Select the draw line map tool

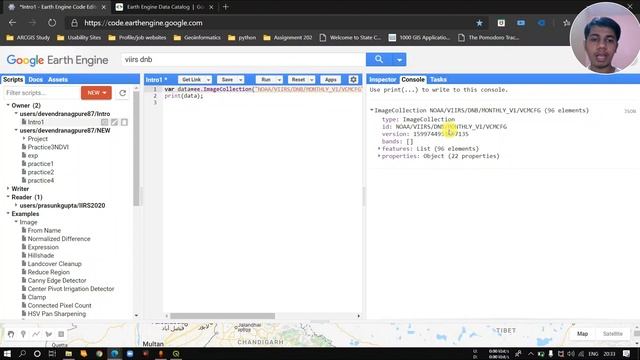[x=36, y=334]
